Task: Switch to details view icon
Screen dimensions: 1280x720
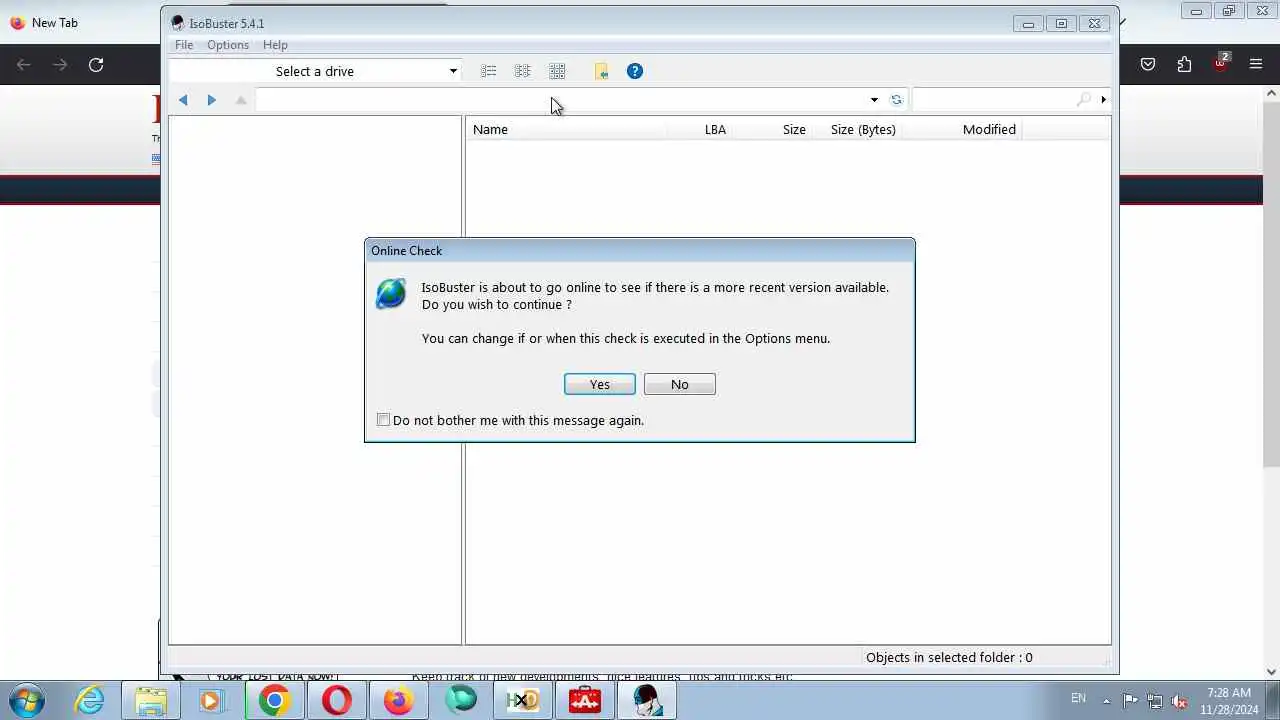Action: [522, 71]
